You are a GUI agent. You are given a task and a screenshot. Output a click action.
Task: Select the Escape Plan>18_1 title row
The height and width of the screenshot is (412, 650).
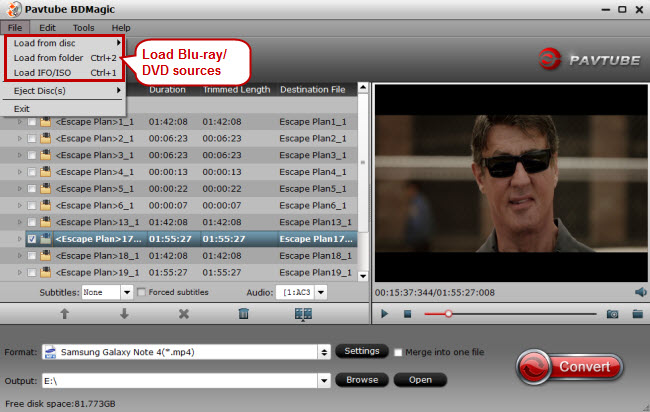(x=179, y=256)
